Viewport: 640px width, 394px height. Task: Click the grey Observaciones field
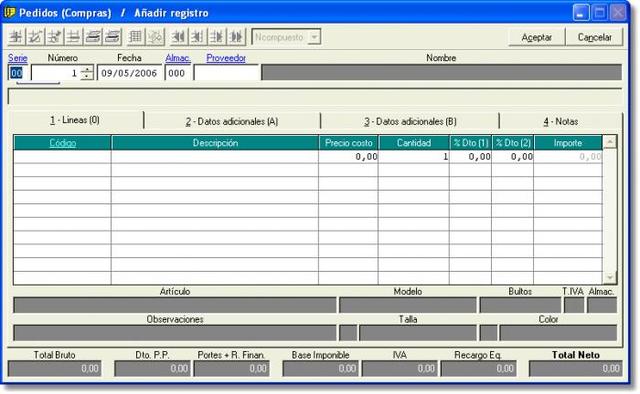(175, 333)
